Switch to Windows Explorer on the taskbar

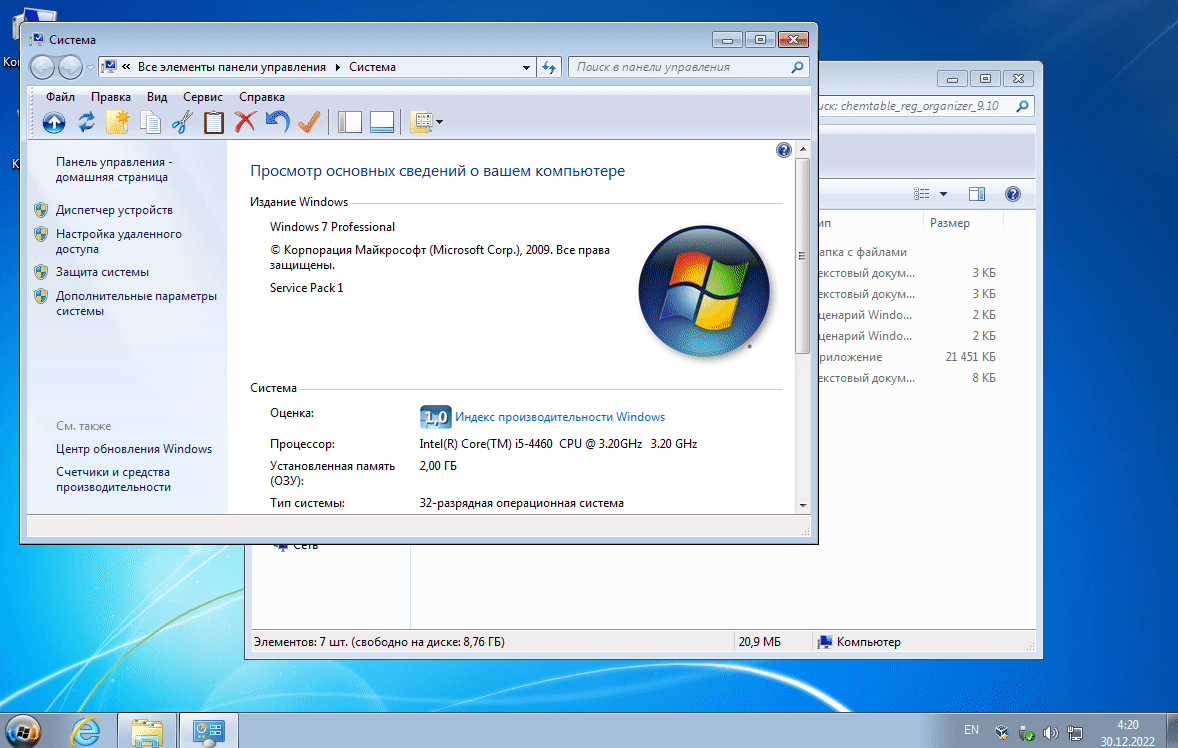pos(147,731)
